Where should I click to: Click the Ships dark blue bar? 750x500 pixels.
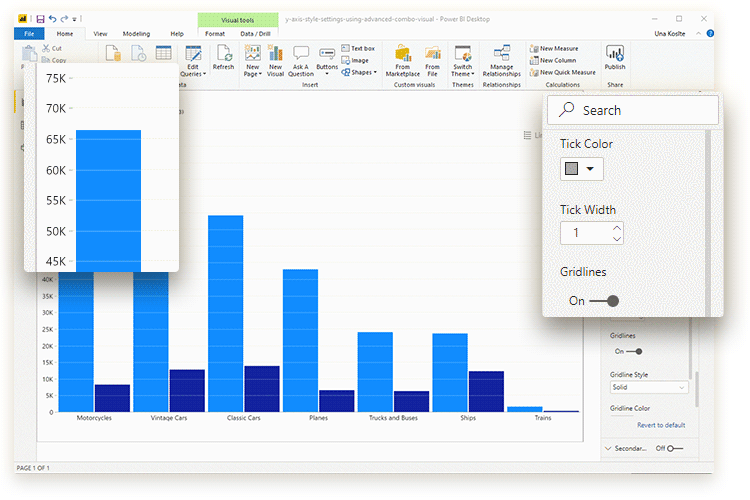click(486, 391)
